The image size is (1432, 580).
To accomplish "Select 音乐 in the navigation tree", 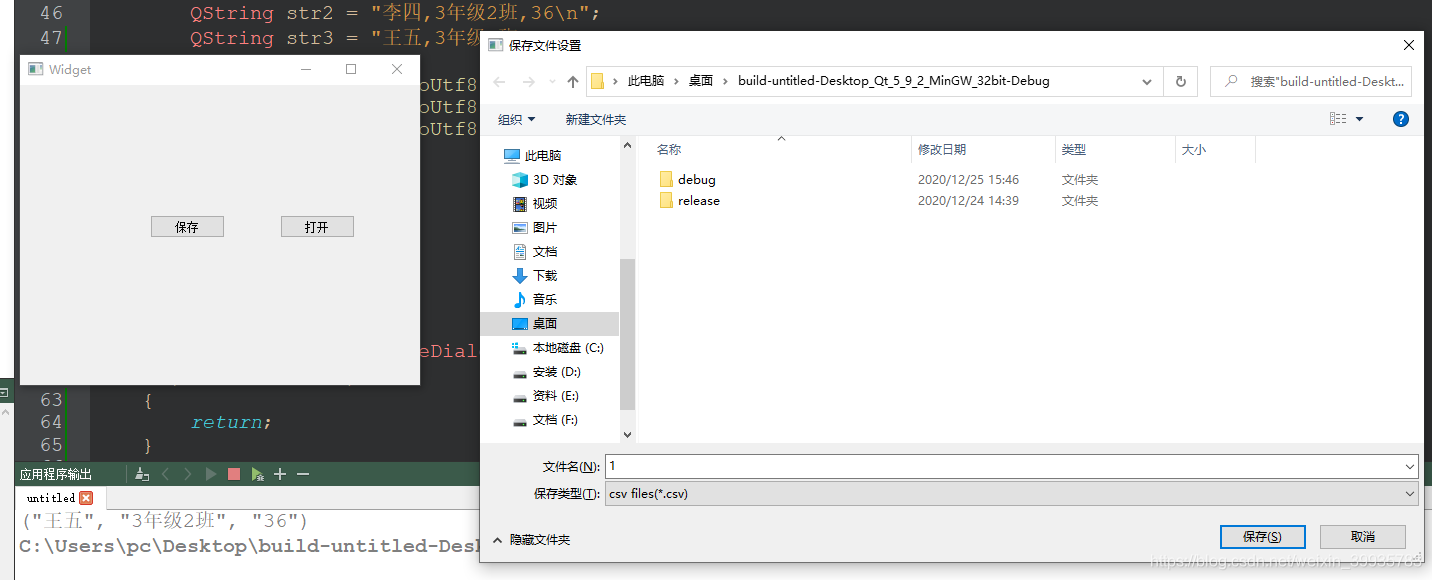I will click(535, 300).
